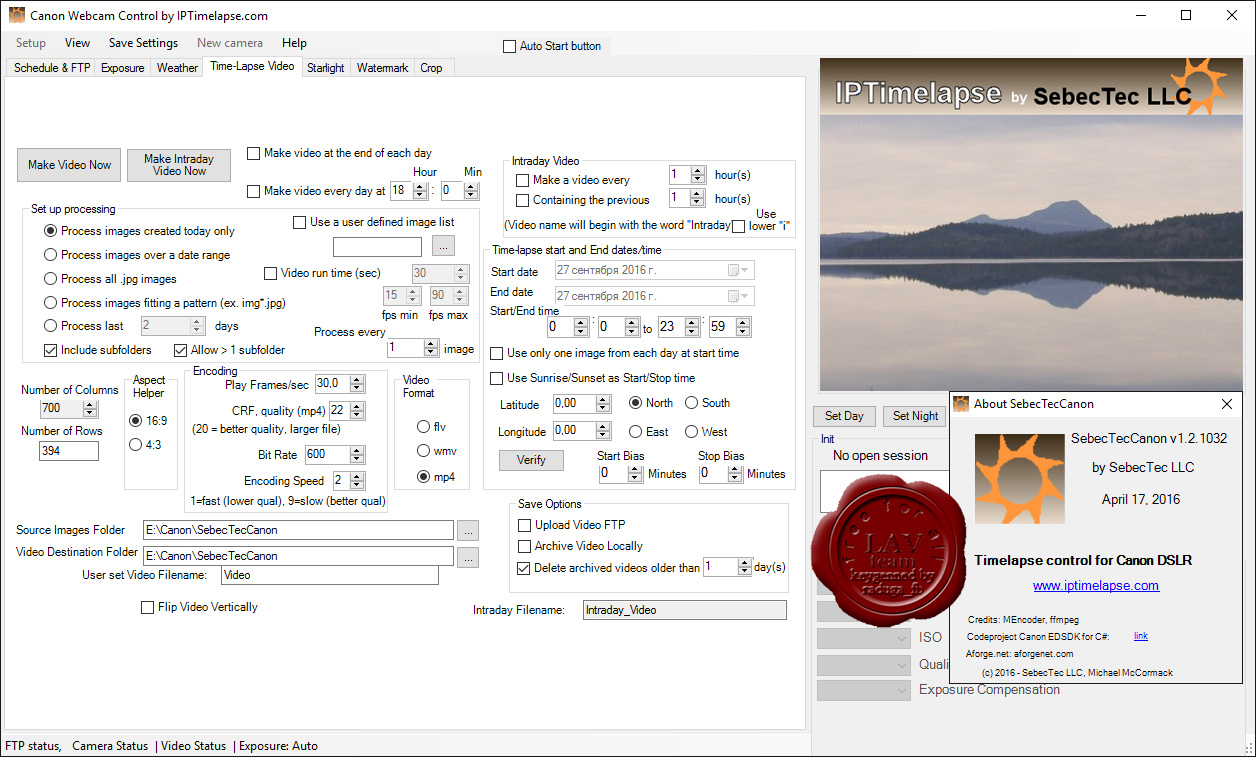Open the Save Settings menu
1256x757 pixels.
[x=143, y=43]
